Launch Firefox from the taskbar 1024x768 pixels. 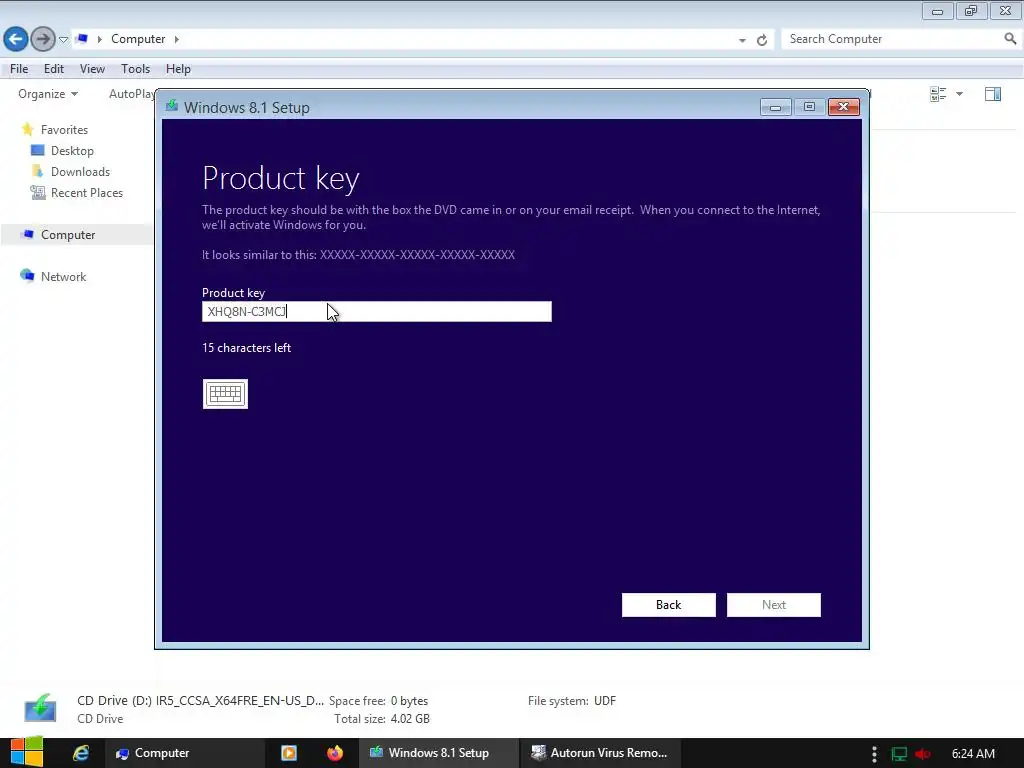tap(335, 753)
